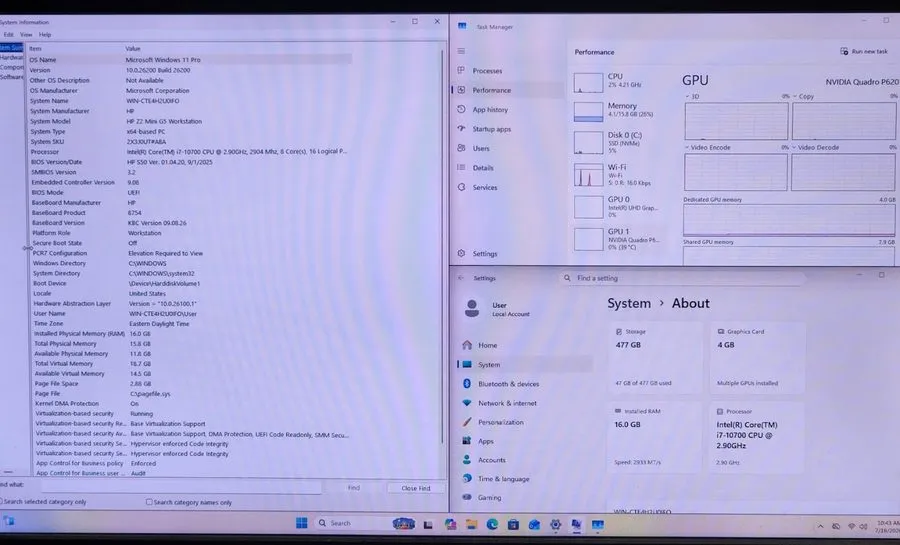Open Personalization settings
This screenshot has width=900, height=545.
click(500, 422)
